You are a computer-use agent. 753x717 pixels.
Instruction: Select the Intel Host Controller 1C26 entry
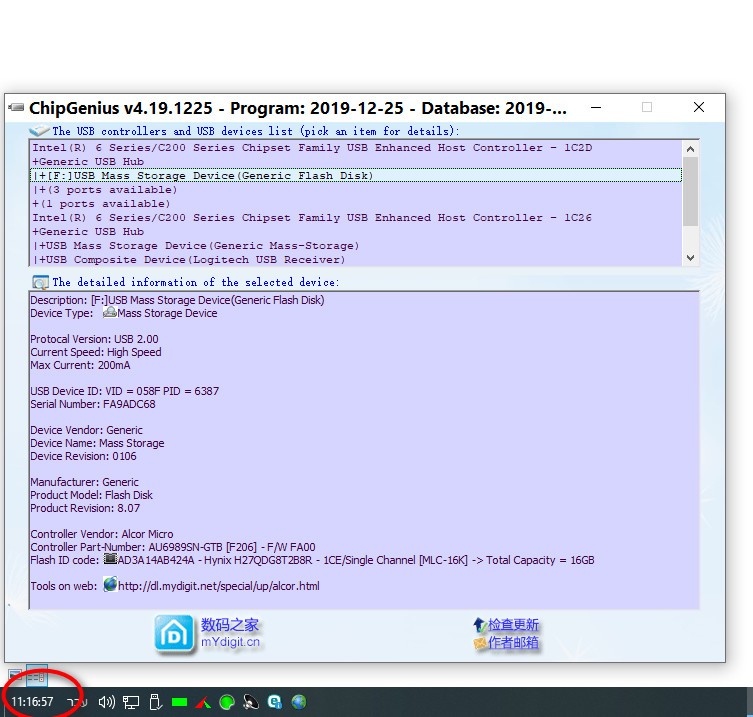click(x=312, y=218)
